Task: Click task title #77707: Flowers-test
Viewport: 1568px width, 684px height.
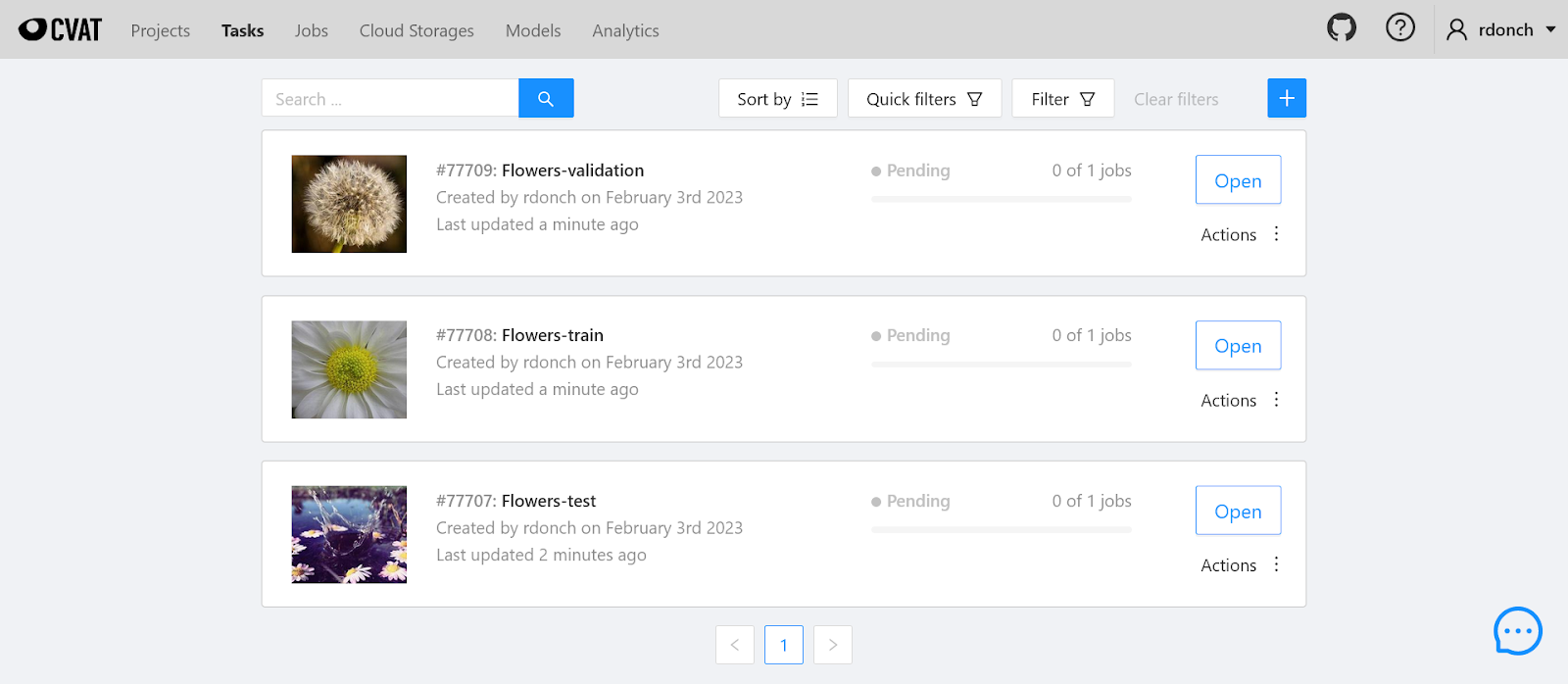Action: point(515,501)
